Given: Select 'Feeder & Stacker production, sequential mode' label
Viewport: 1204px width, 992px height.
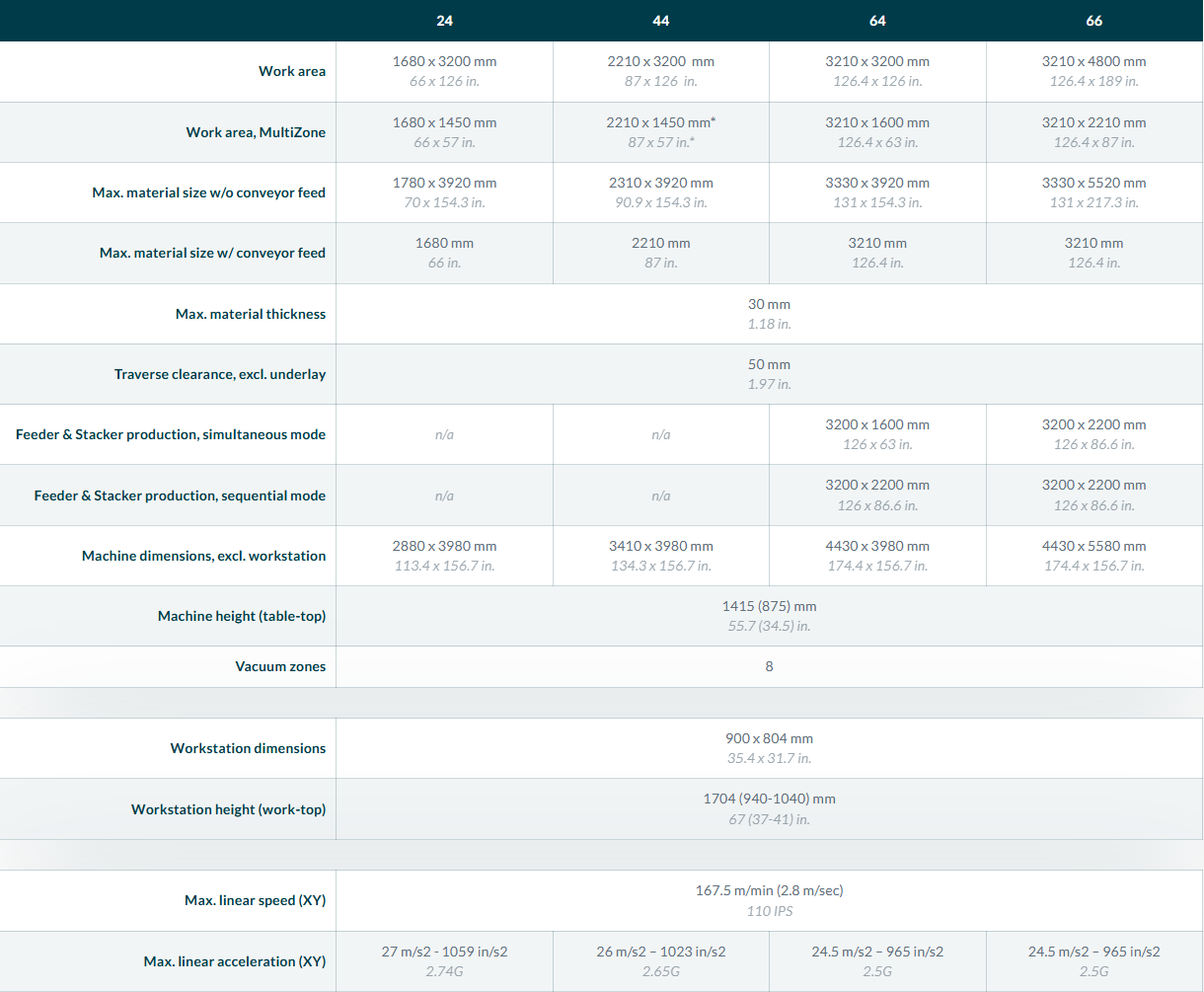Looking at the screenshot, I should click(180, 496).
